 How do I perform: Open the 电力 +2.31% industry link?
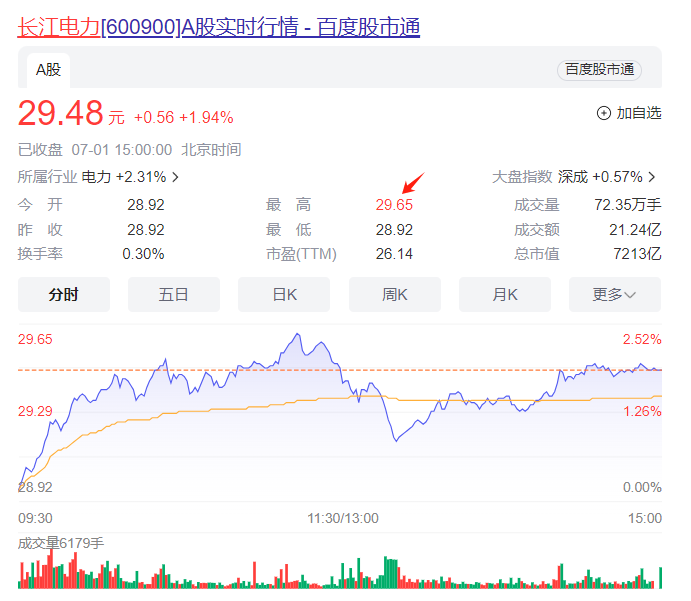[x=124, y=177]
